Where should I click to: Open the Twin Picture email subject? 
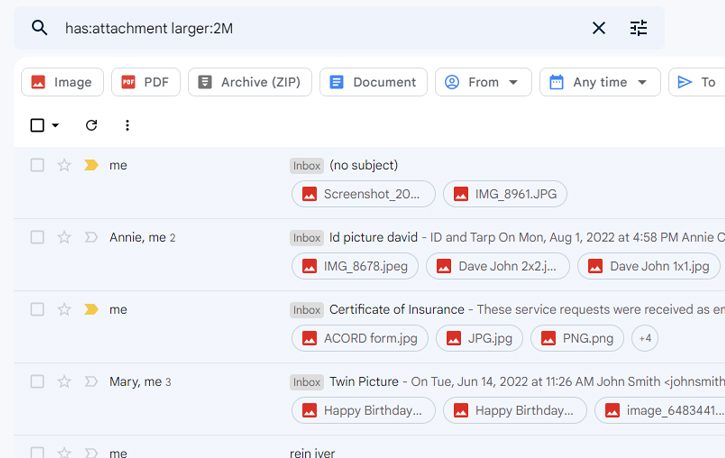point(364,381)
